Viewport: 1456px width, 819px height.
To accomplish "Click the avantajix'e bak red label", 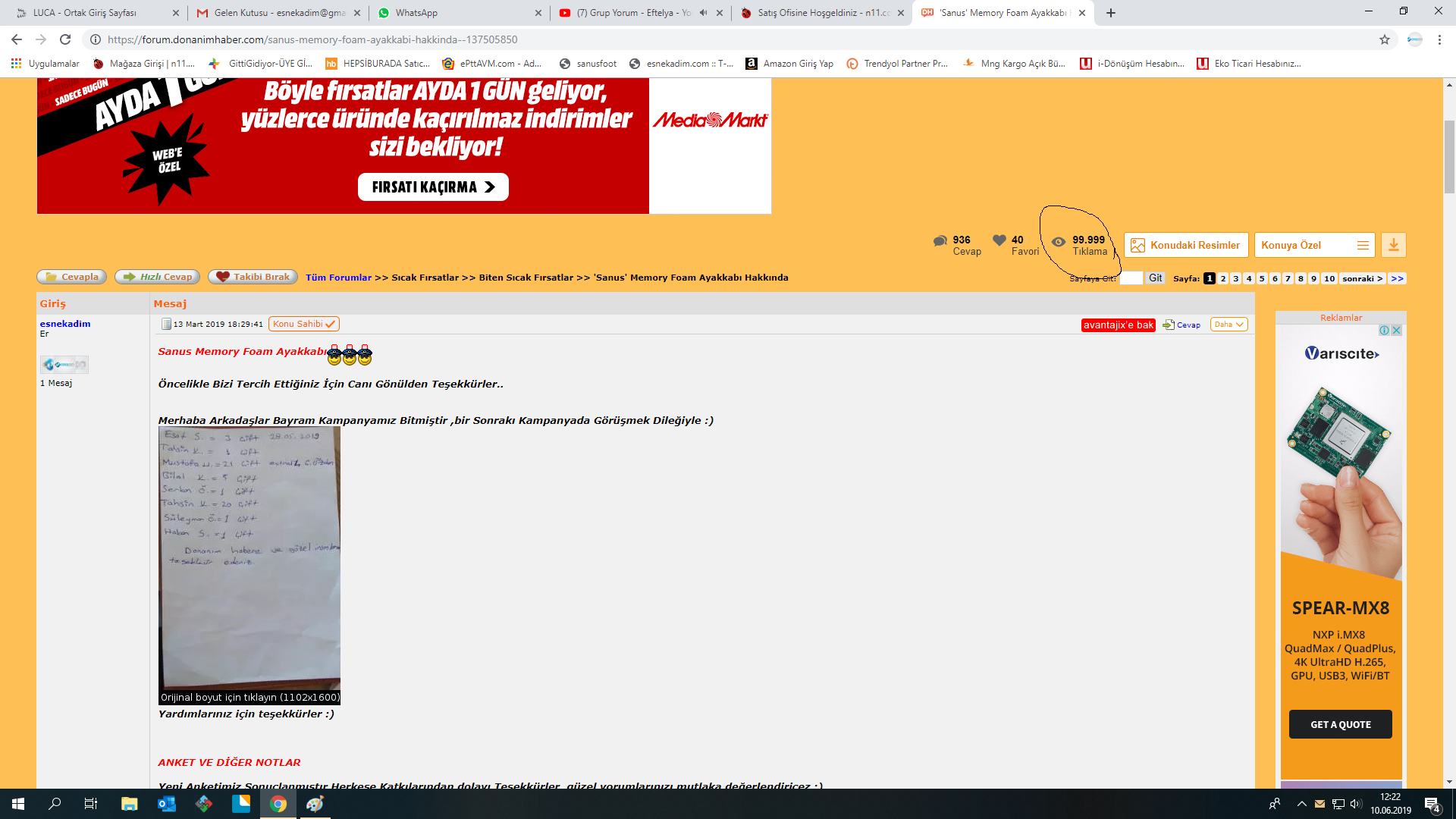I will tap(1119, 325).
